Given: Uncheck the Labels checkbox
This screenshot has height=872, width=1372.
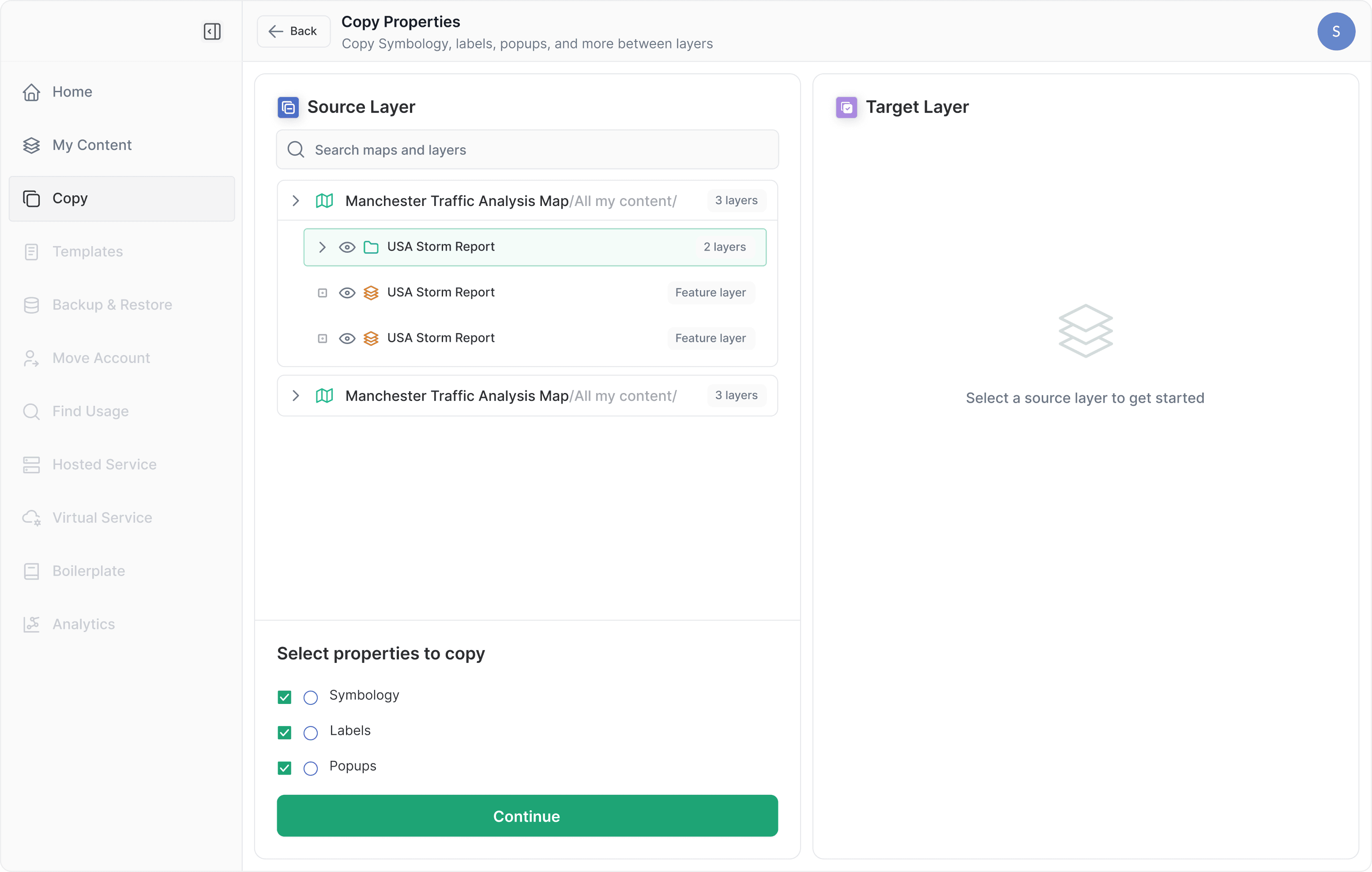Looking at the screenshot, I should [284, 733].
